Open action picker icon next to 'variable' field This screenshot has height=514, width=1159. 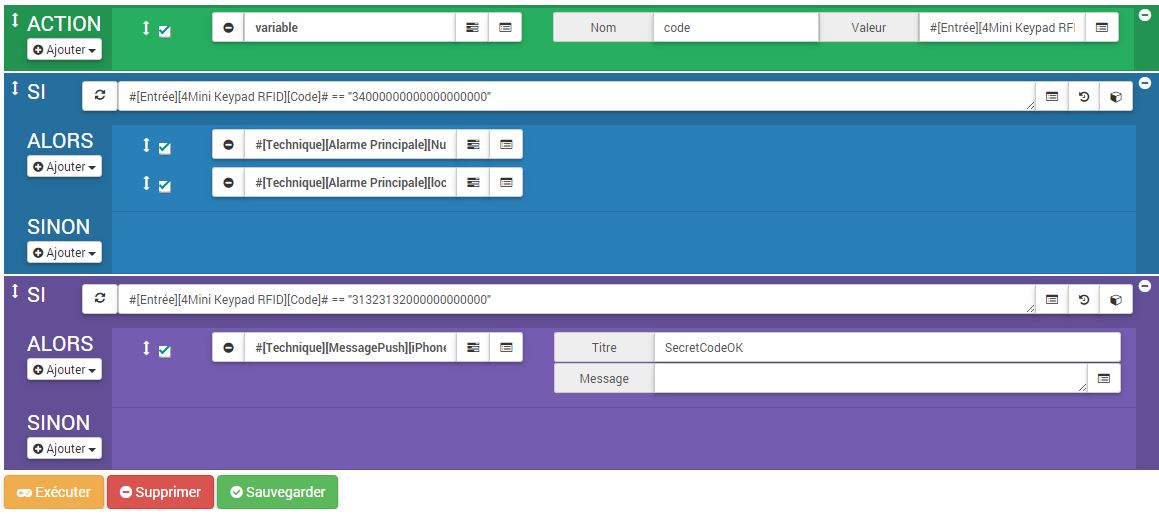(x=472, y=27)
